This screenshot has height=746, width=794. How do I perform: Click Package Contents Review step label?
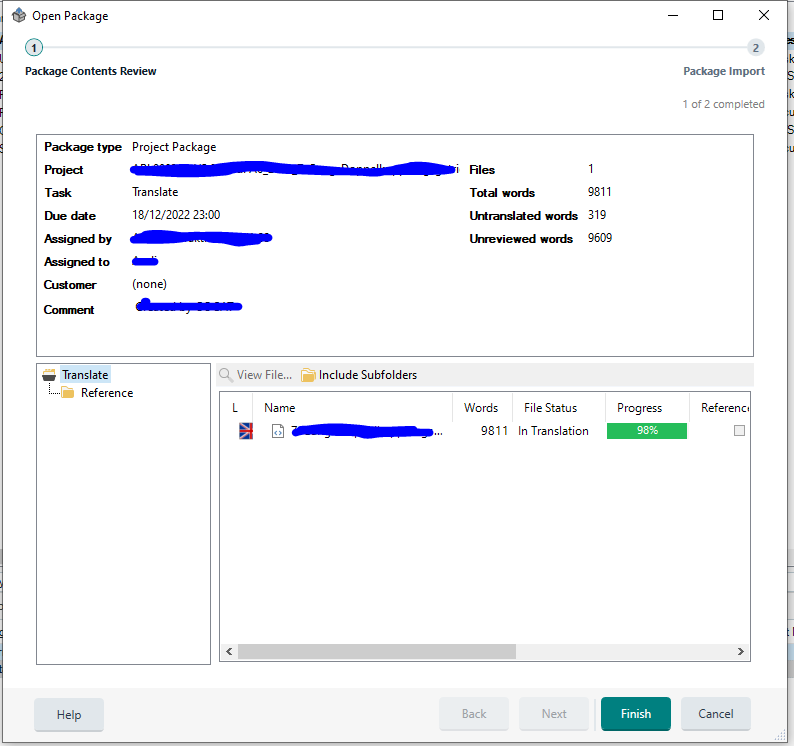[91, 71]
